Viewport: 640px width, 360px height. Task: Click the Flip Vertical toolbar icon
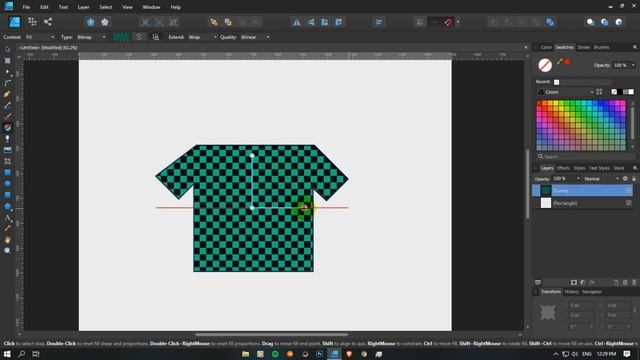pyautogui.click(x=311, y=22)
